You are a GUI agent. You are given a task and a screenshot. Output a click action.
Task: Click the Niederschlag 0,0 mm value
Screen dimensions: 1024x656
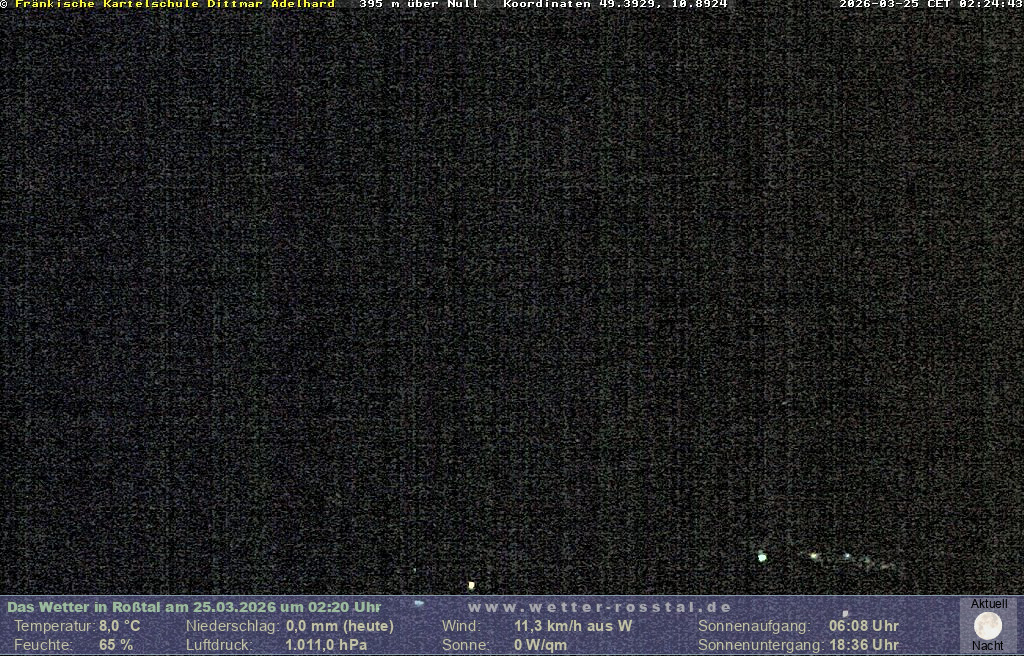tap(339, 626)
